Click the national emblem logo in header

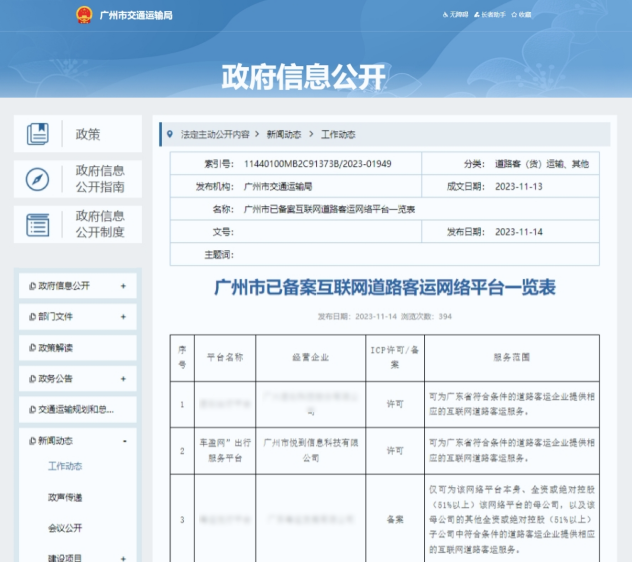[x=84, y=16]
